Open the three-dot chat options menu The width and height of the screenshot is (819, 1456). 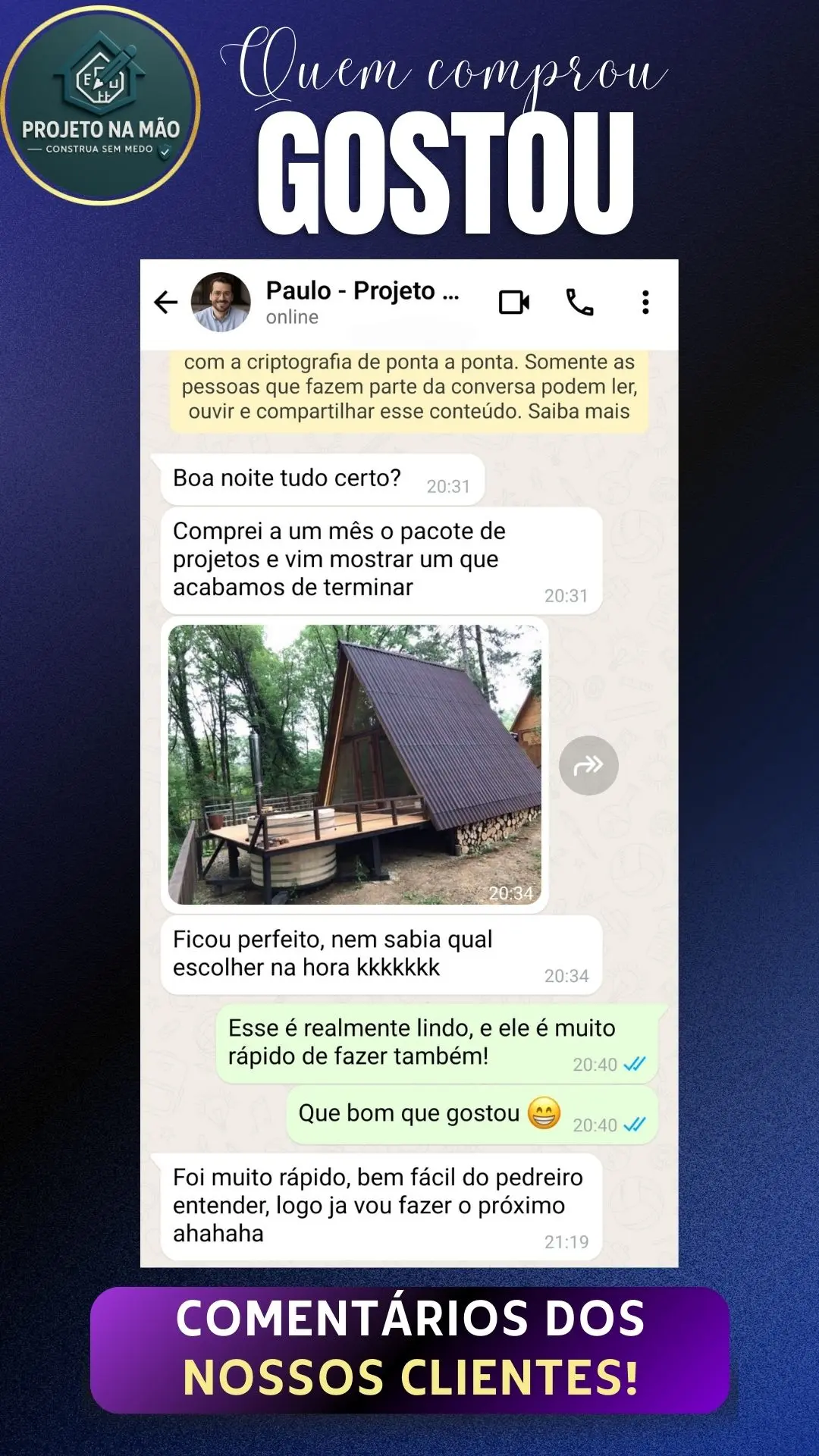pos(645,303)
